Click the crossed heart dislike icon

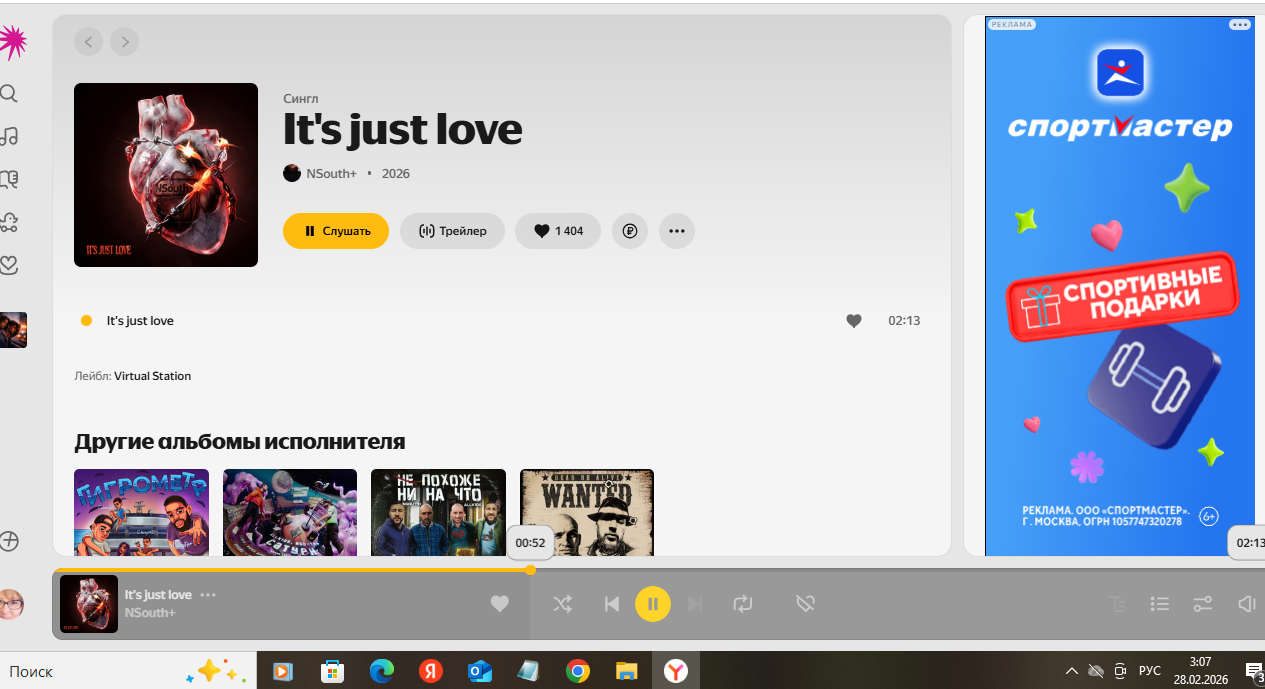click(x=805, y=603)
